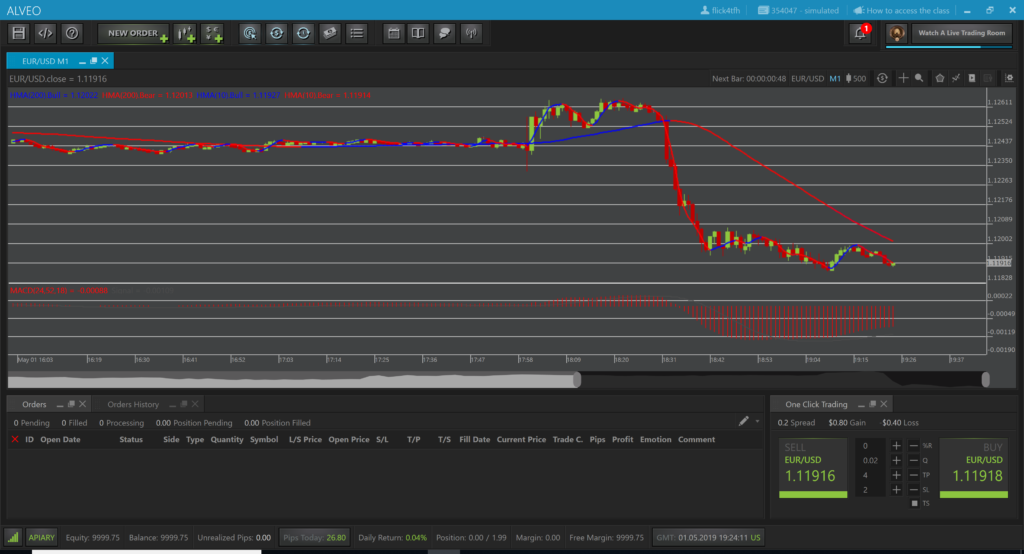Select the crosshair tool on chart toolbar
This screenshot has width=1024, height=554.
pyautogui.click(x=903, y=78)
